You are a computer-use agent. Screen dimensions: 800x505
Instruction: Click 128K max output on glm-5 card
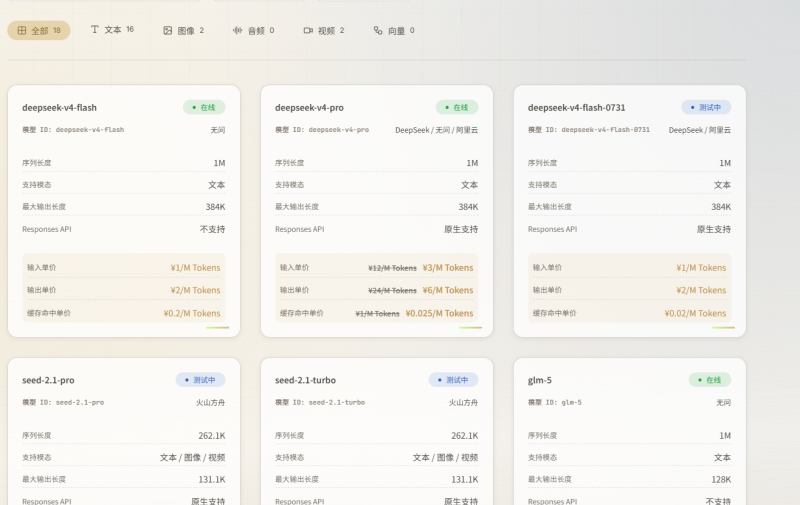coord(721,479)
